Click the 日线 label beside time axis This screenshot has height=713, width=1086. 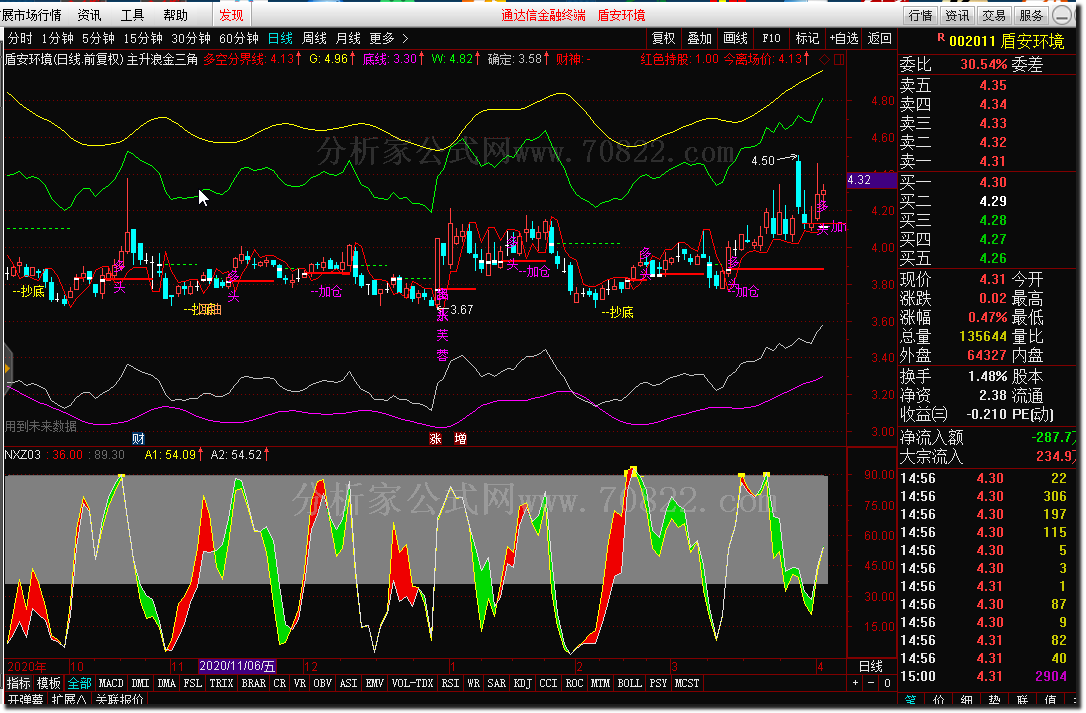click(871, 666)
